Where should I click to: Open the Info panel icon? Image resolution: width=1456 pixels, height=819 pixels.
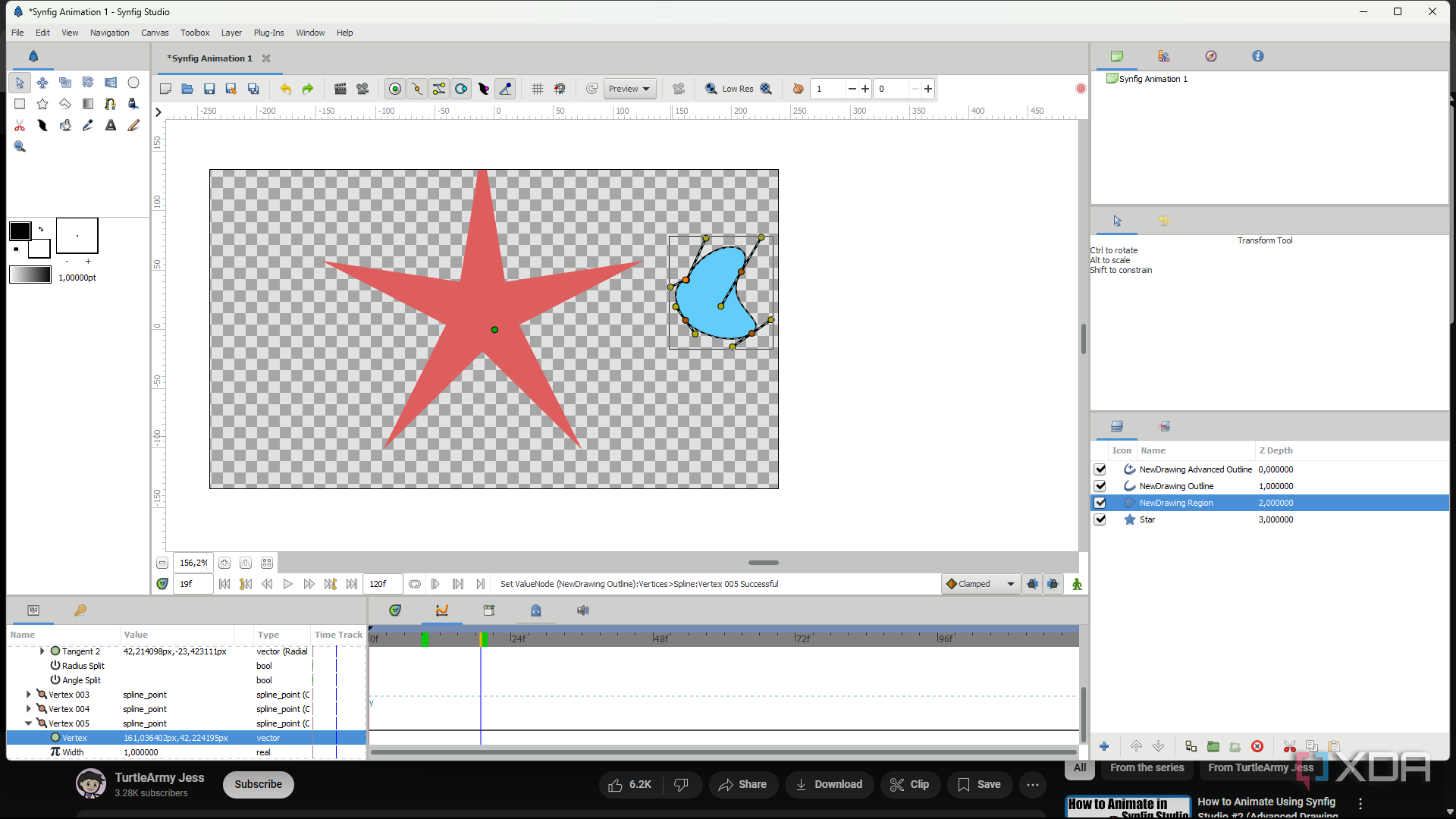tap(1258, 56)
